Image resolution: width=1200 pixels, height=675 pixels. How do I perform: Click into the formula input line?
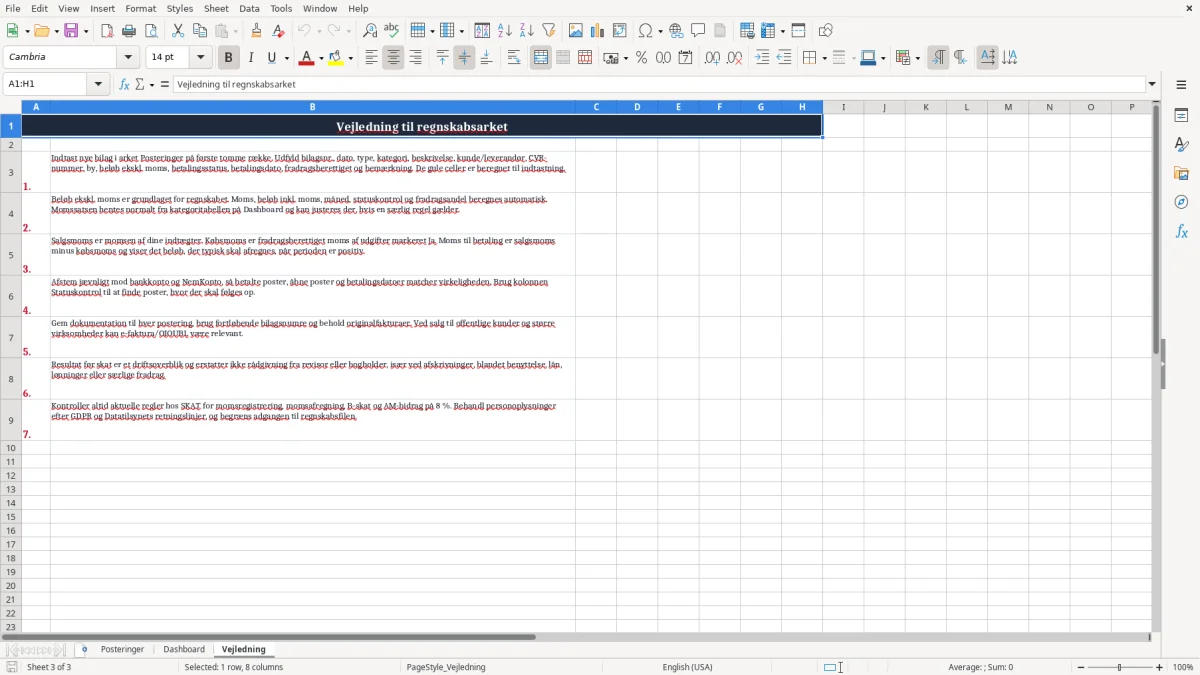pos(658,84)
